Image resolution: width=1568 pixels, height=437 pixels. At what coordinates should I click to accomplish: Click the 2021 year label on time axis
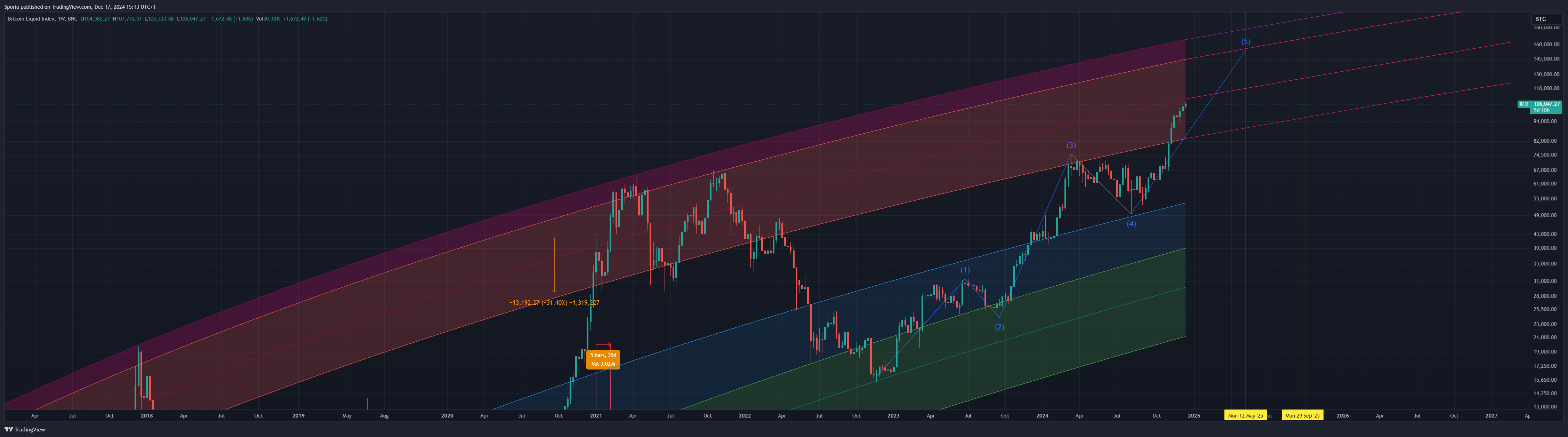pyautogui.click(x=596, y=416)
